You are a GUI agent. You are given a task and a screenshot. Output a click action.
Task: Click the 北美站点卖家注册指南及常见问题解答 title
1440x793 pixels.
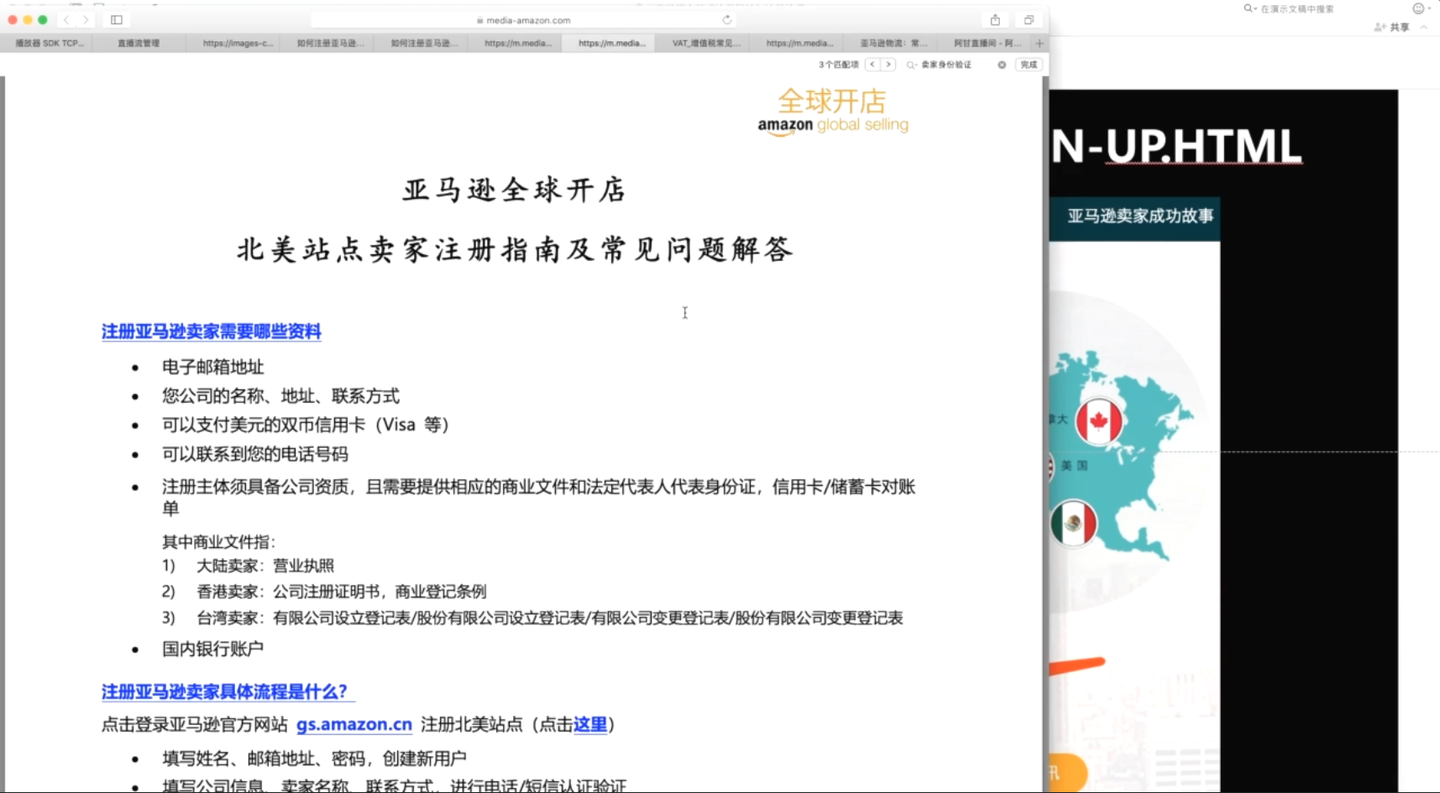[x=515, y=250]
